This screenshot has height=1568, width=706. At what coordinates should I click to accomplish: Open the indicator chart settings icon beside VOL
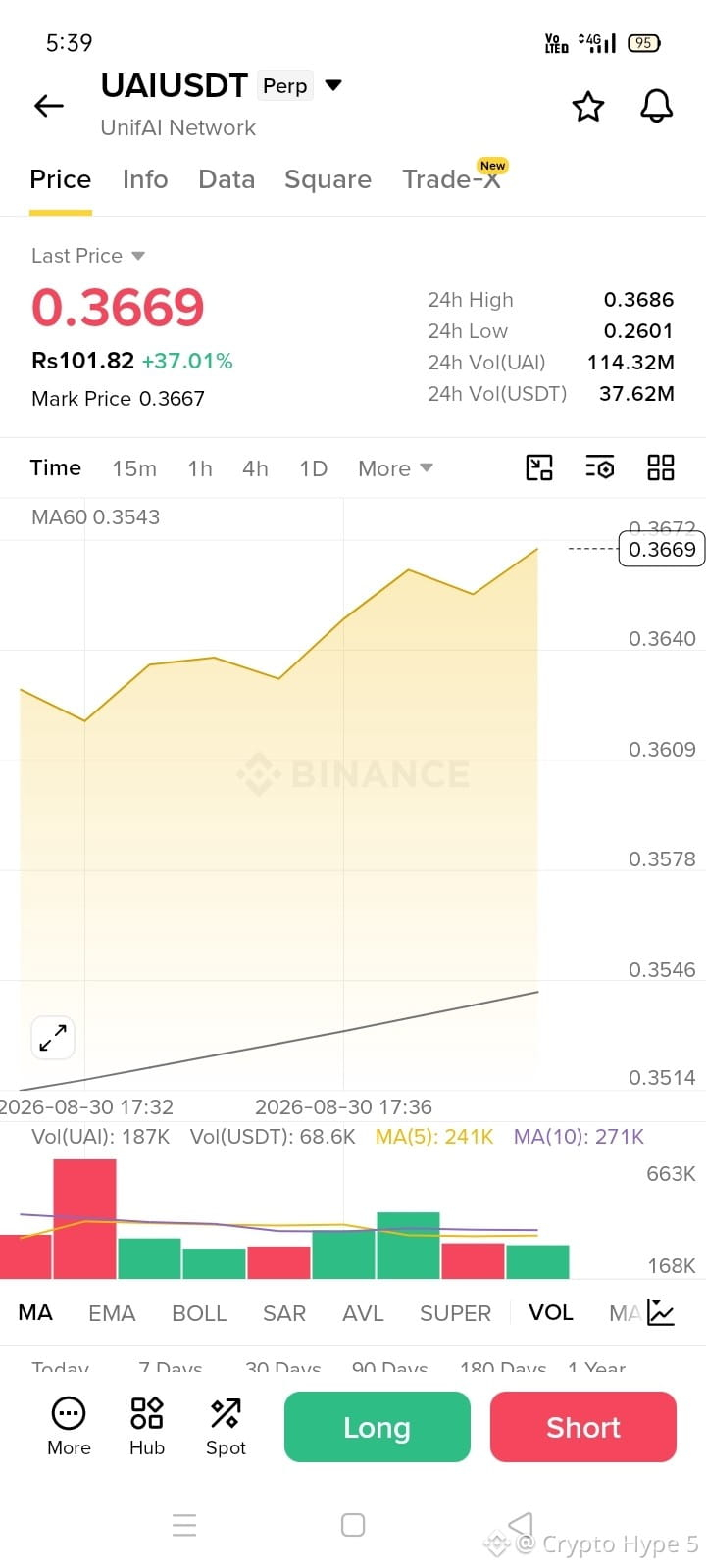[x=661, y=1313]
